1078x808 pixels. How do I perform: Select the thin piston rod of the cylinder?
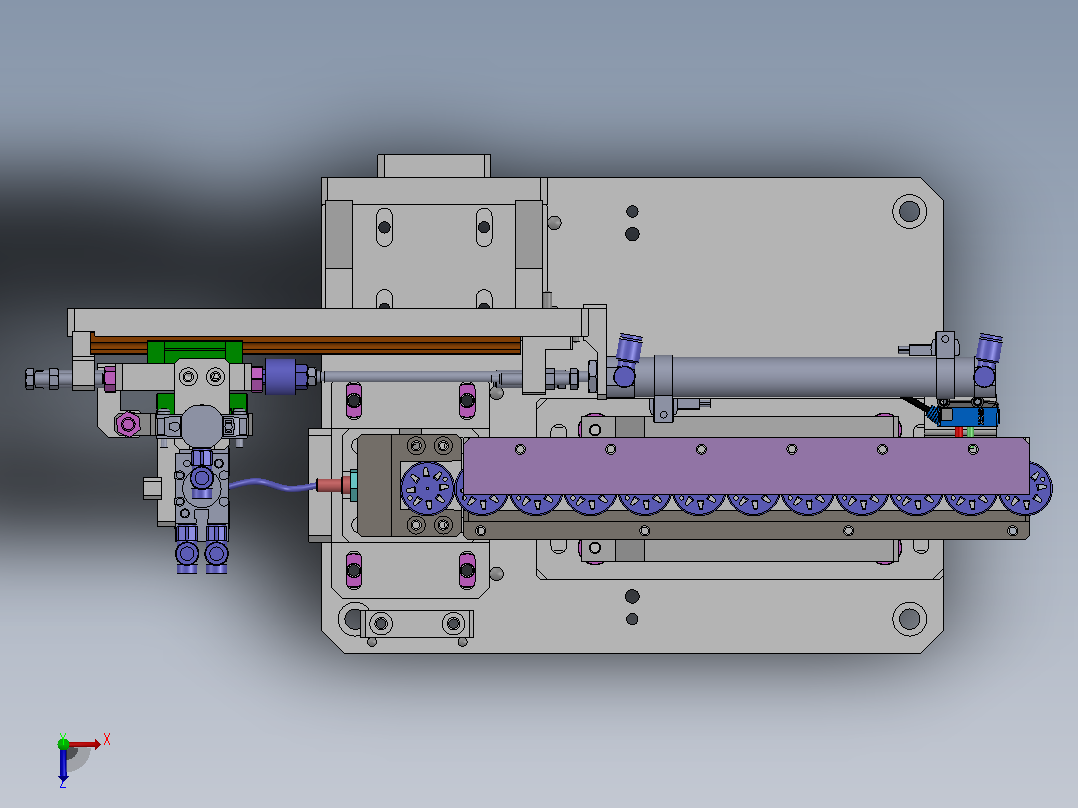point(410,376)
